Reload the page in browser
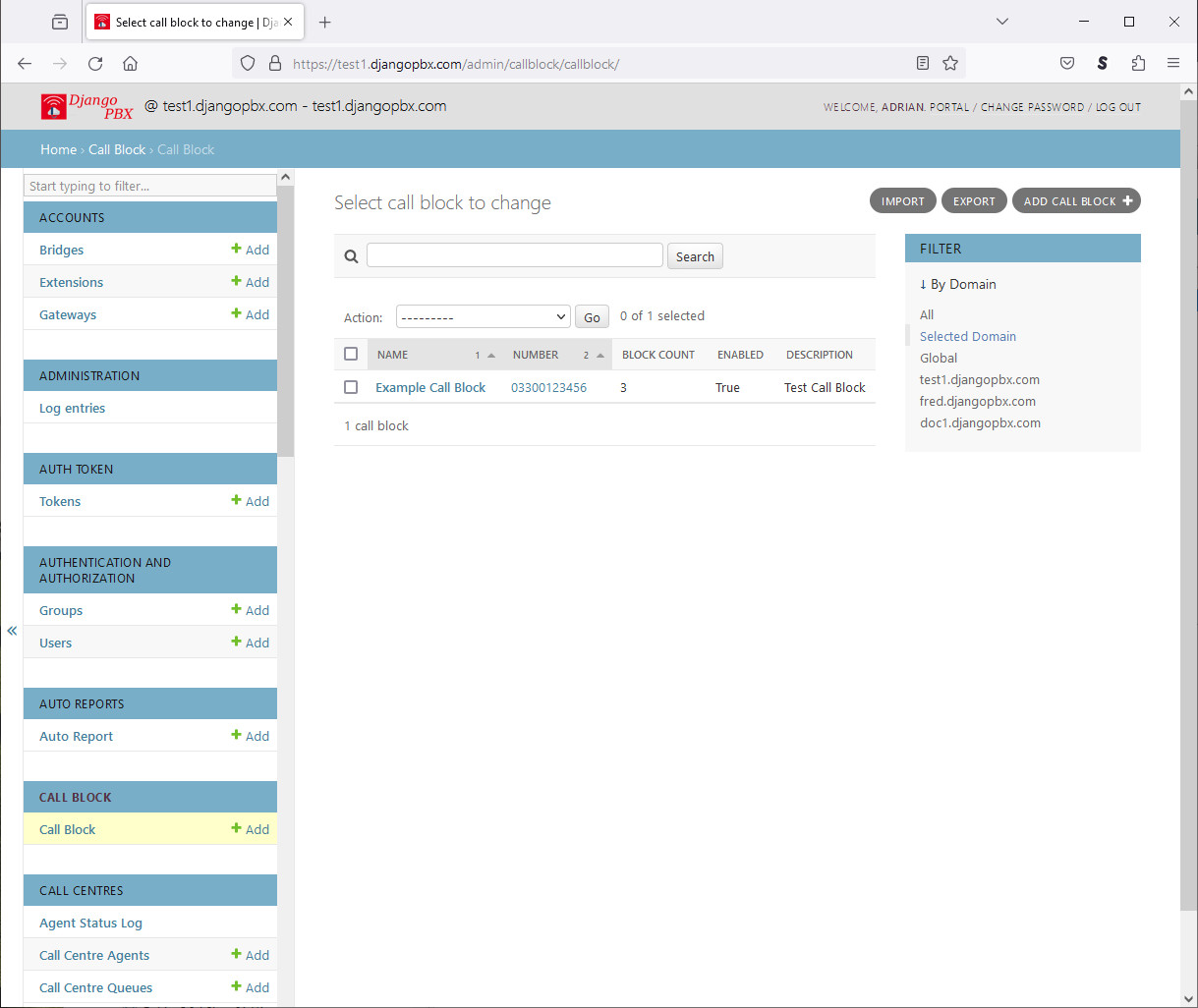 pyautogui.click(x=95, y=63)
